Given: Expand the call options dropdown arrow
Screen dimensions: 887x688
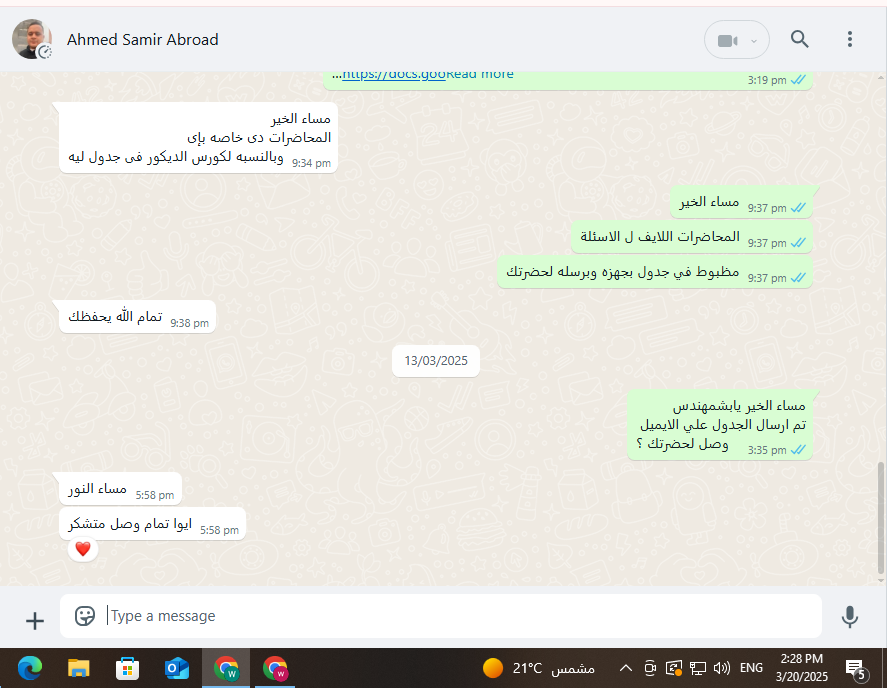Looking at the screenshot, I should point(753,41).
